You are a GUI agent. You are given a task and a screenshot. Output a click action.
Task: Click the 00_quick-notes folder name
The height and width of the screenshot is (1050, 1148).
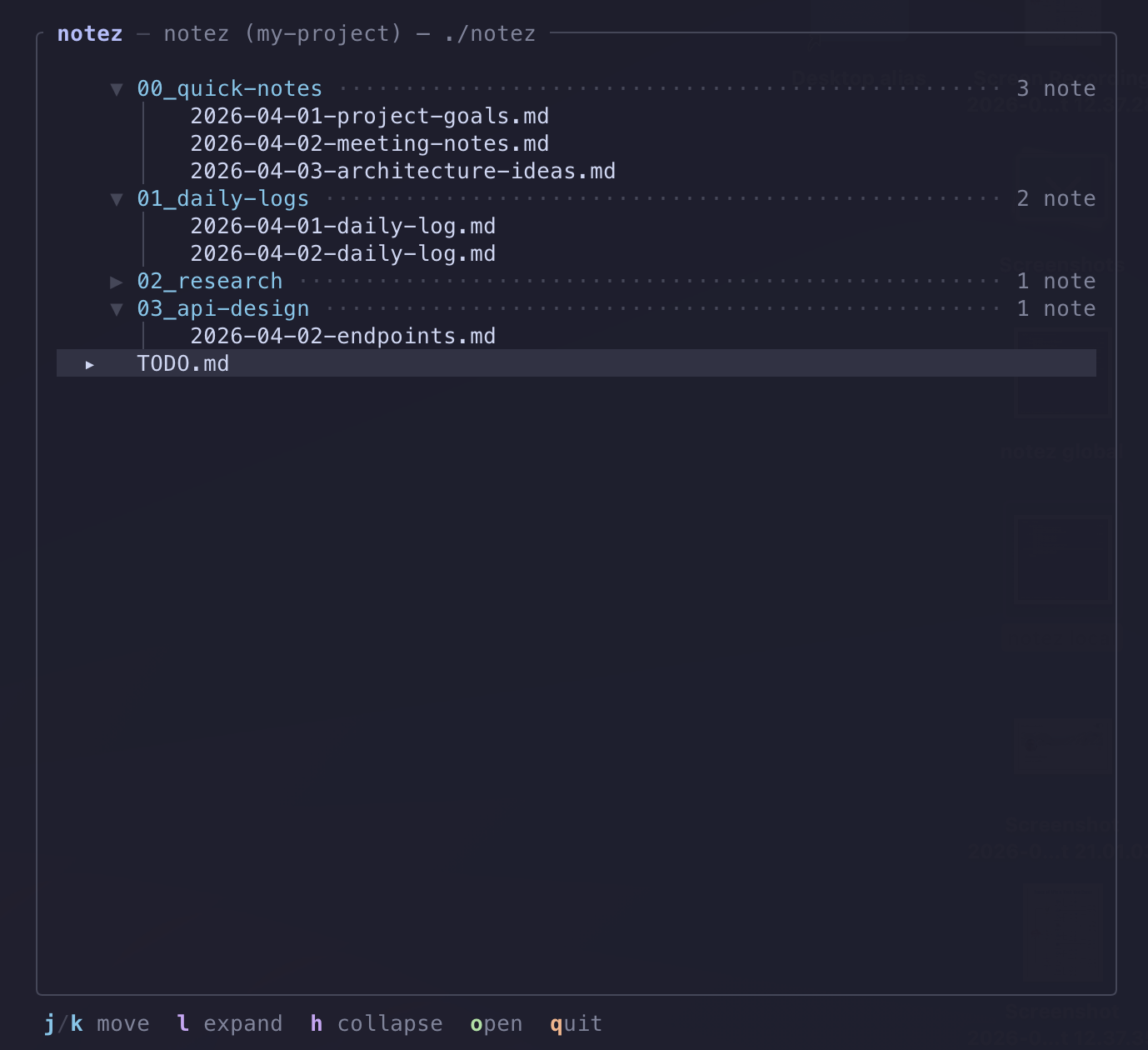click(229, 89)
